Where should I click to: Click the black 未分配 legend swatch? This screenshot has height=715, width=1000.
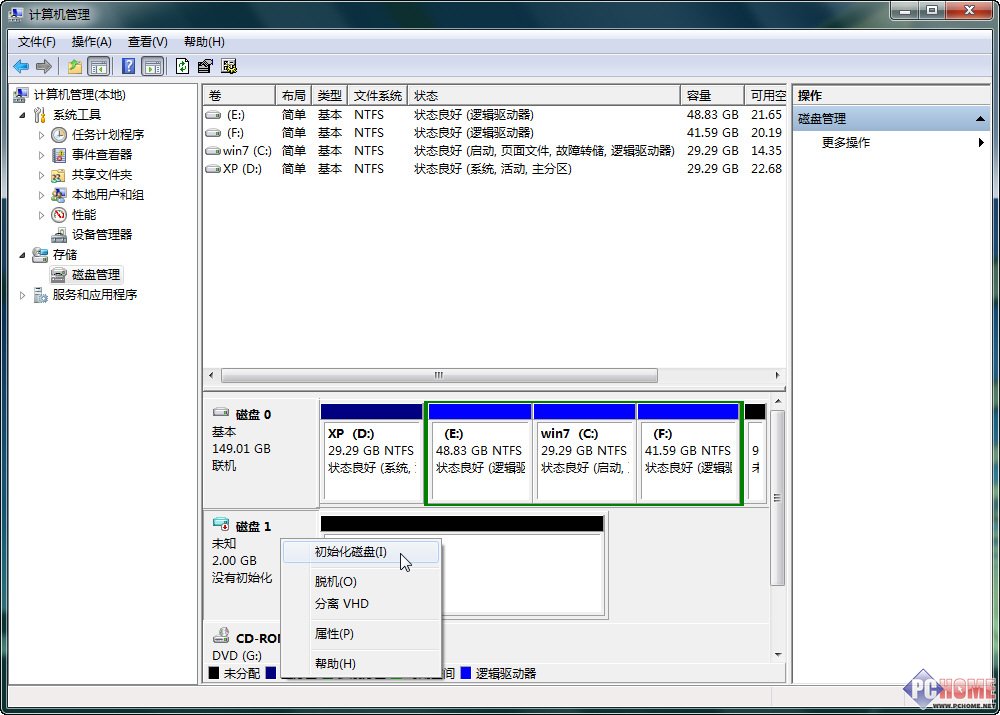[214, 673]
